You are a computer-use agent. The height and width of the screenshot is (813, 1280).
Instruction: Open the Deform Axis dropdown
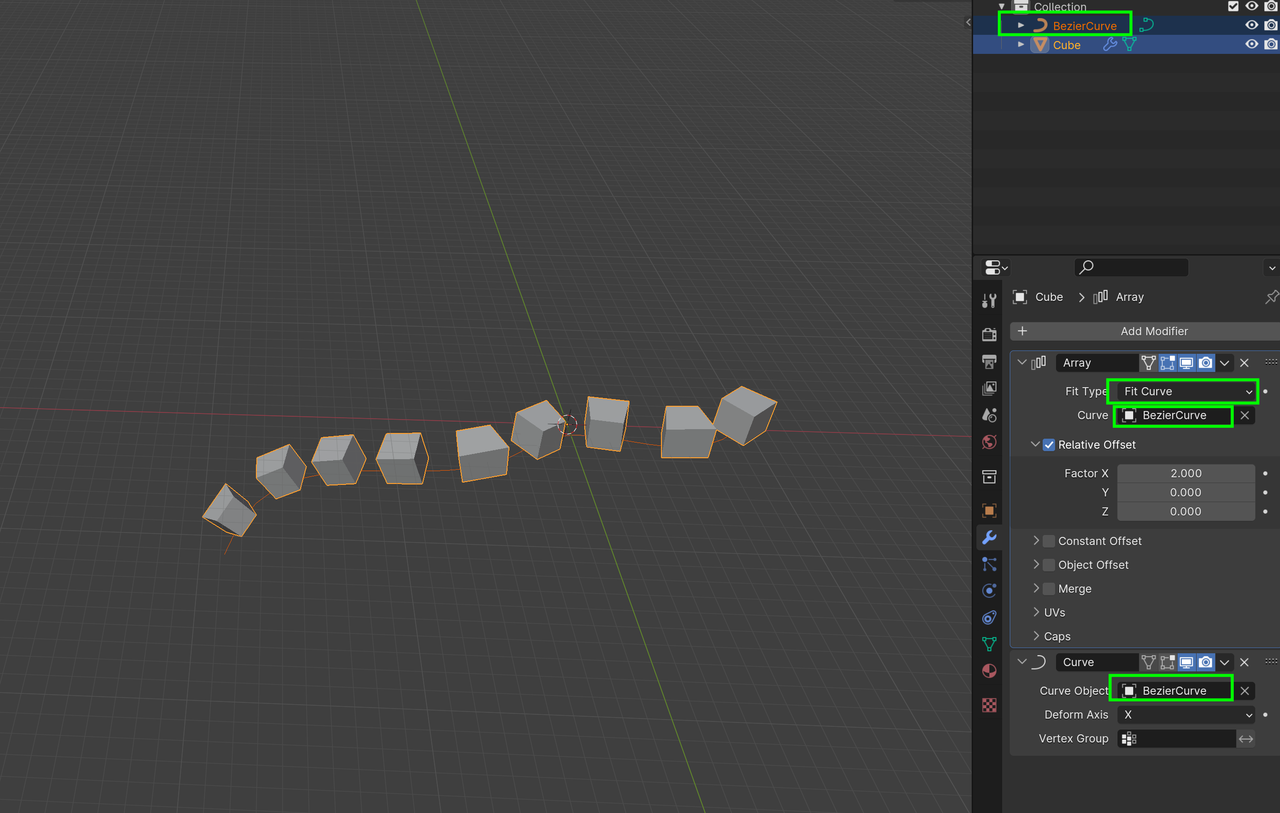click(x=1185, y=714)
